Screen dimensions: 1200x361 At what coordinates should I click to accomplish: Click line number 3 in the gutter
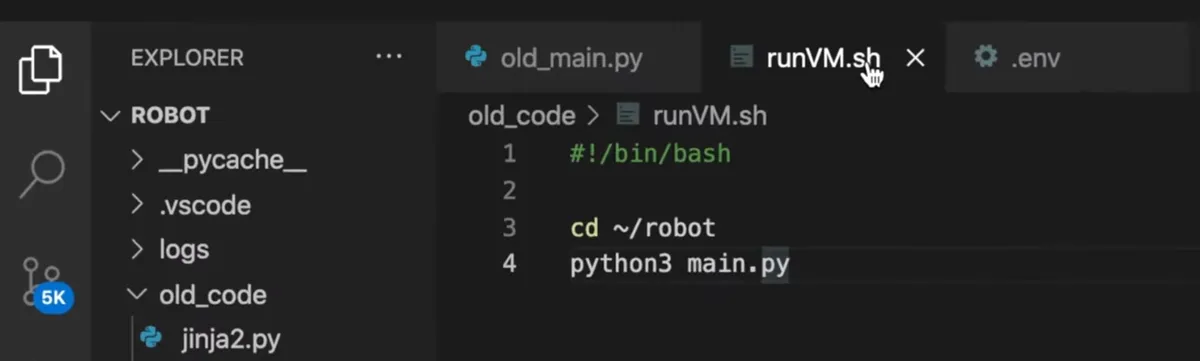pos(510,227)
